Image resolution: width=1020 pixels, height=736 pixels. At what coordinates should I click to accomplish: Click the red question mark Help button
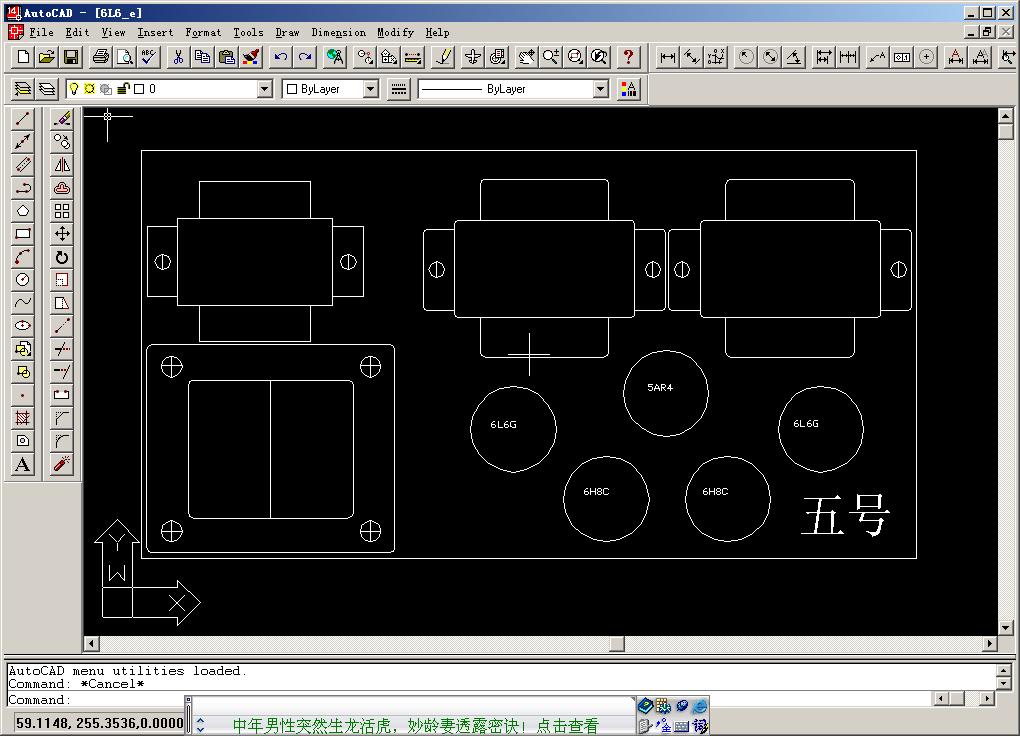(628, 57)
